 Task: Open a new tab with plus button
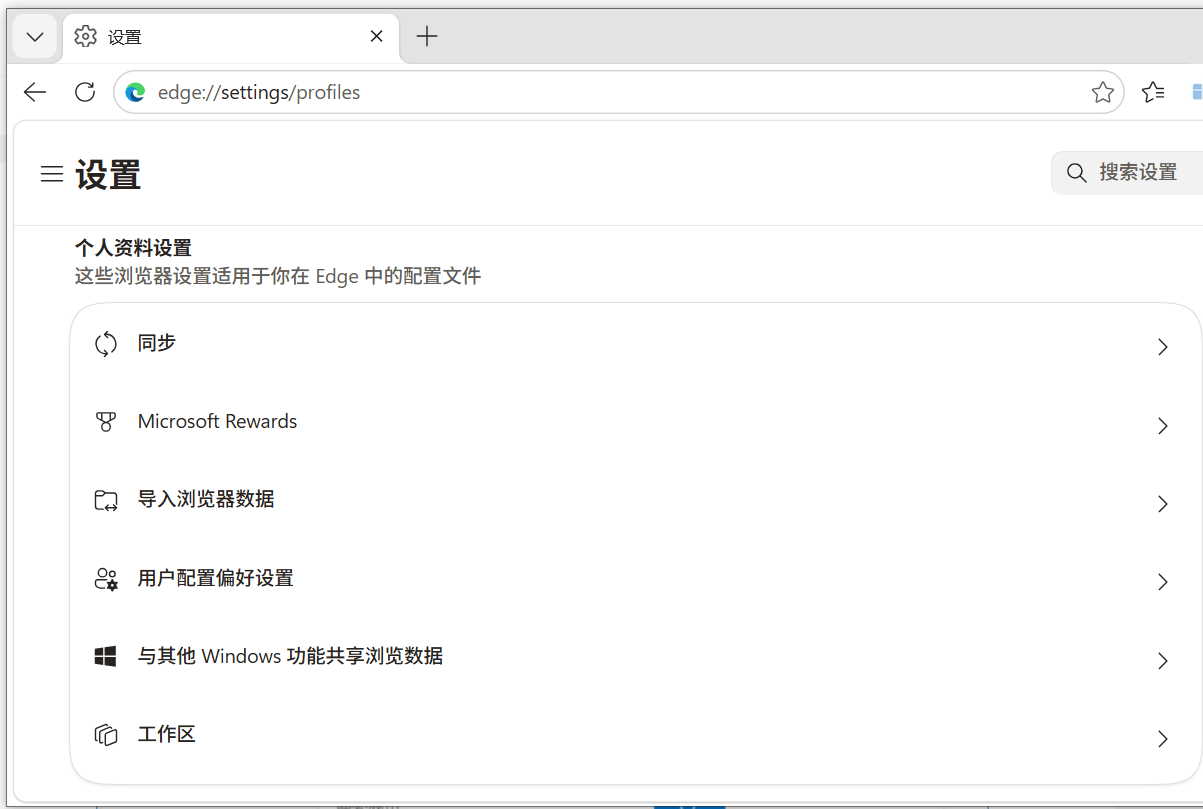click(427, 37)
